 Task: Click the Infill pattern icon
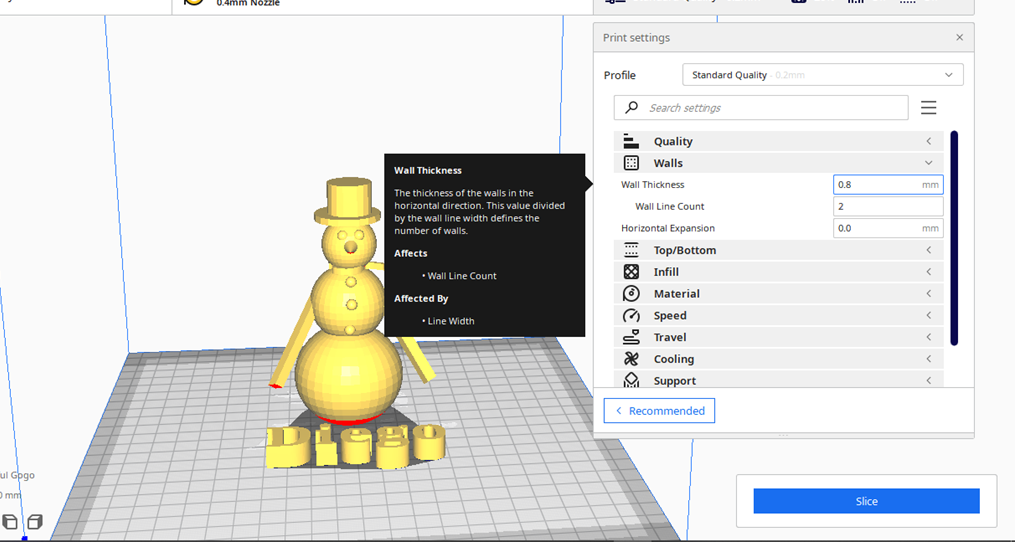click(630, 272)
